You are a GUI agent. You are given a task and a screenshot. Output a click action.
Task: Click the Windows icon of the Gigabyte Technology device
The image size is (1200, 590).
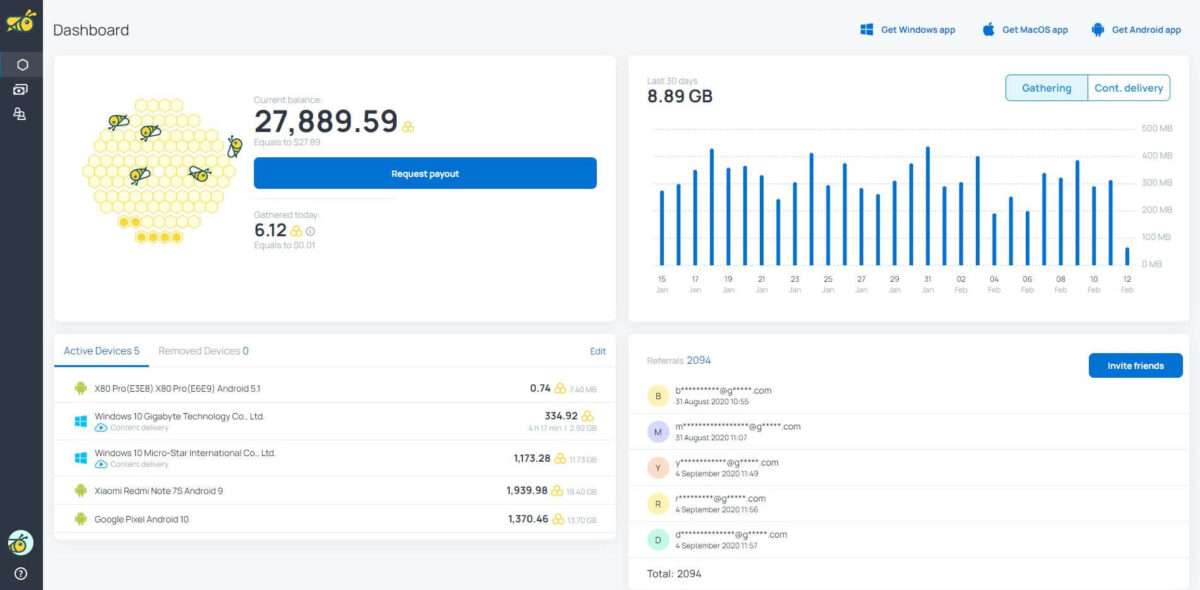pos(81,421)
